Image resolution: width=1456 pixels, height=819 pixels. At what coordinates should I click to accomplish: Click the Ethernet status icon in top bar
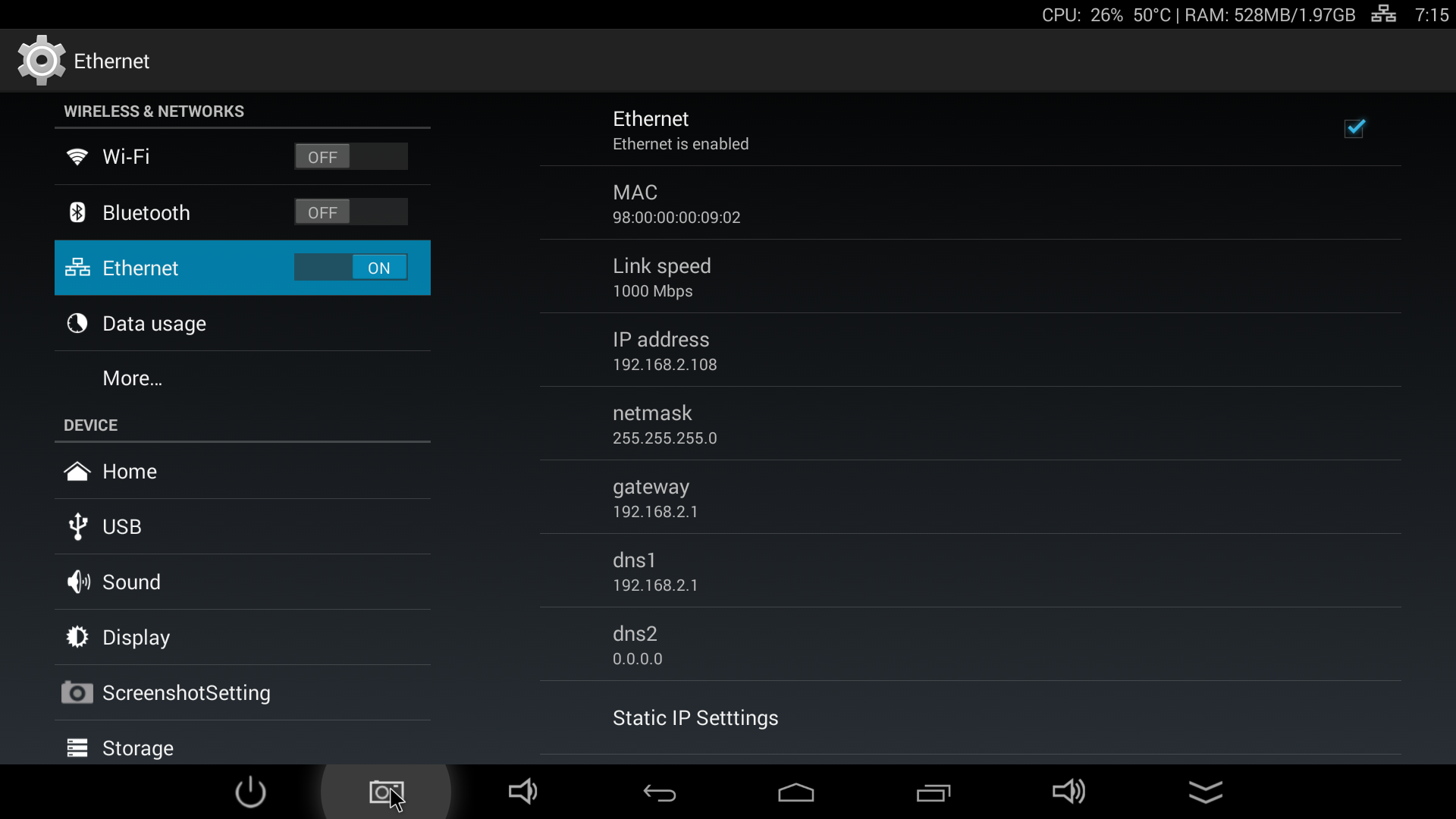1383,14
